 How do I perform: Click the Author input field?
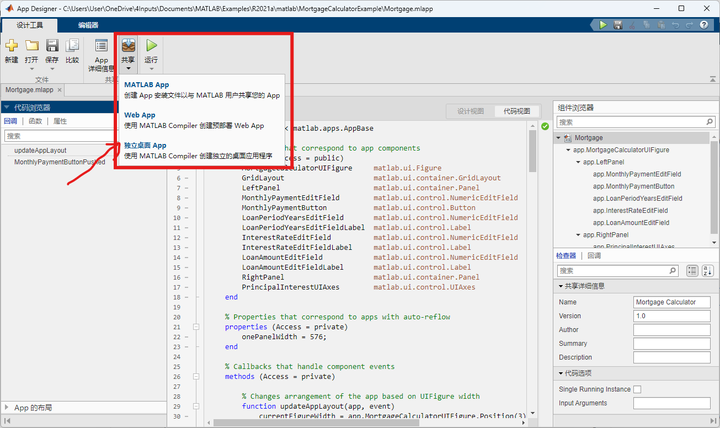pyautogui.click(x=672, y=329)
